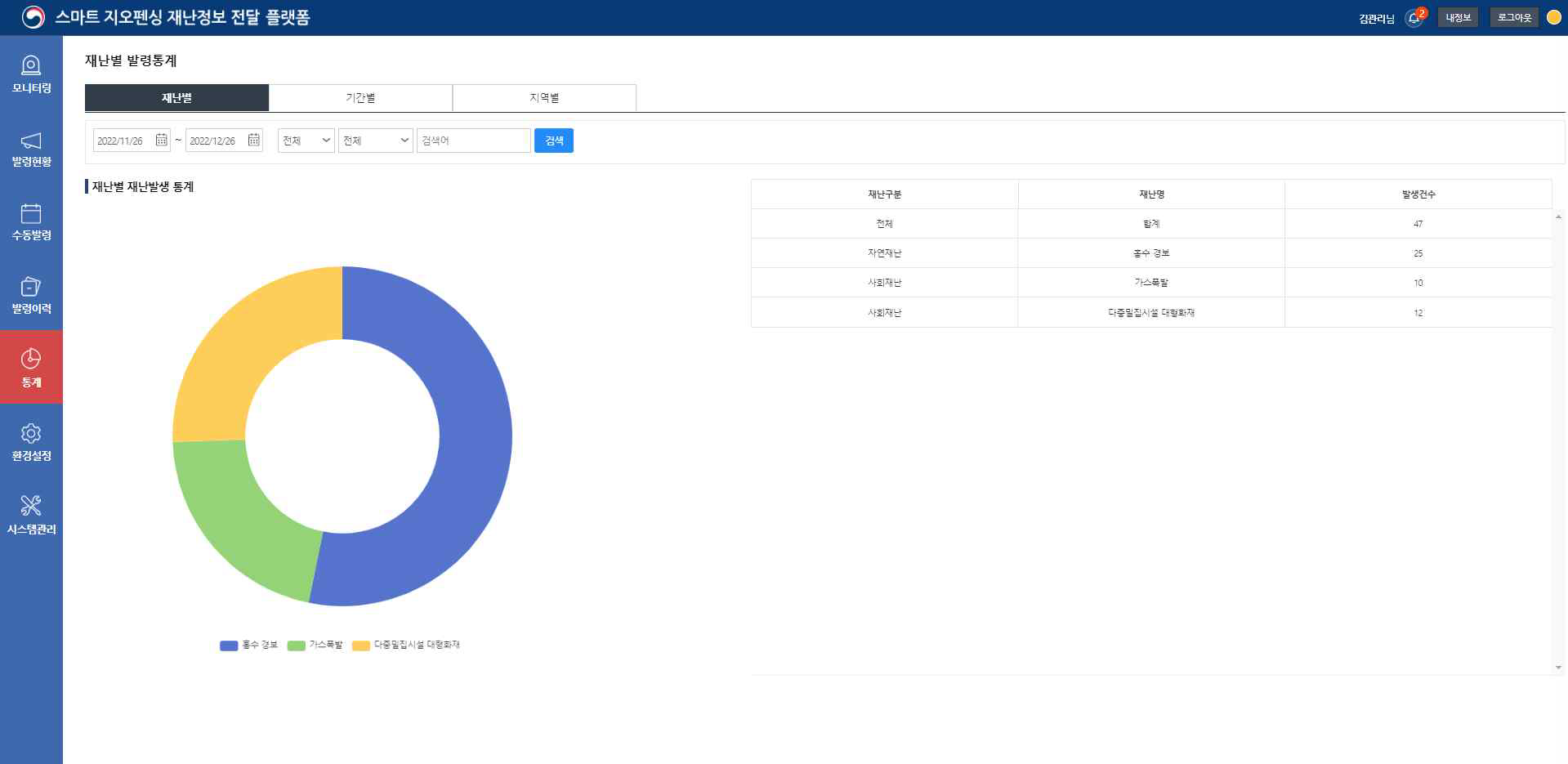
Task: Open 환경설정 gear sidebar icon
Action: pos(31,433)
